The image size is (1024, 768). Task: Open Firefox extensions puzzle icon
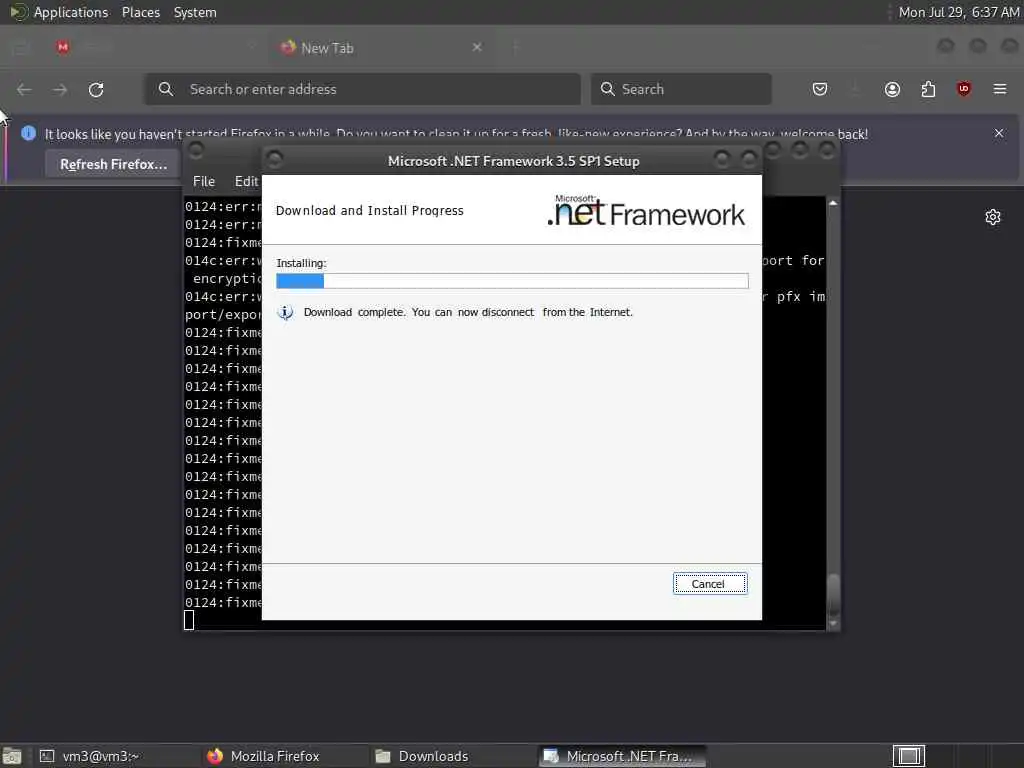click(x=928, y=89)
